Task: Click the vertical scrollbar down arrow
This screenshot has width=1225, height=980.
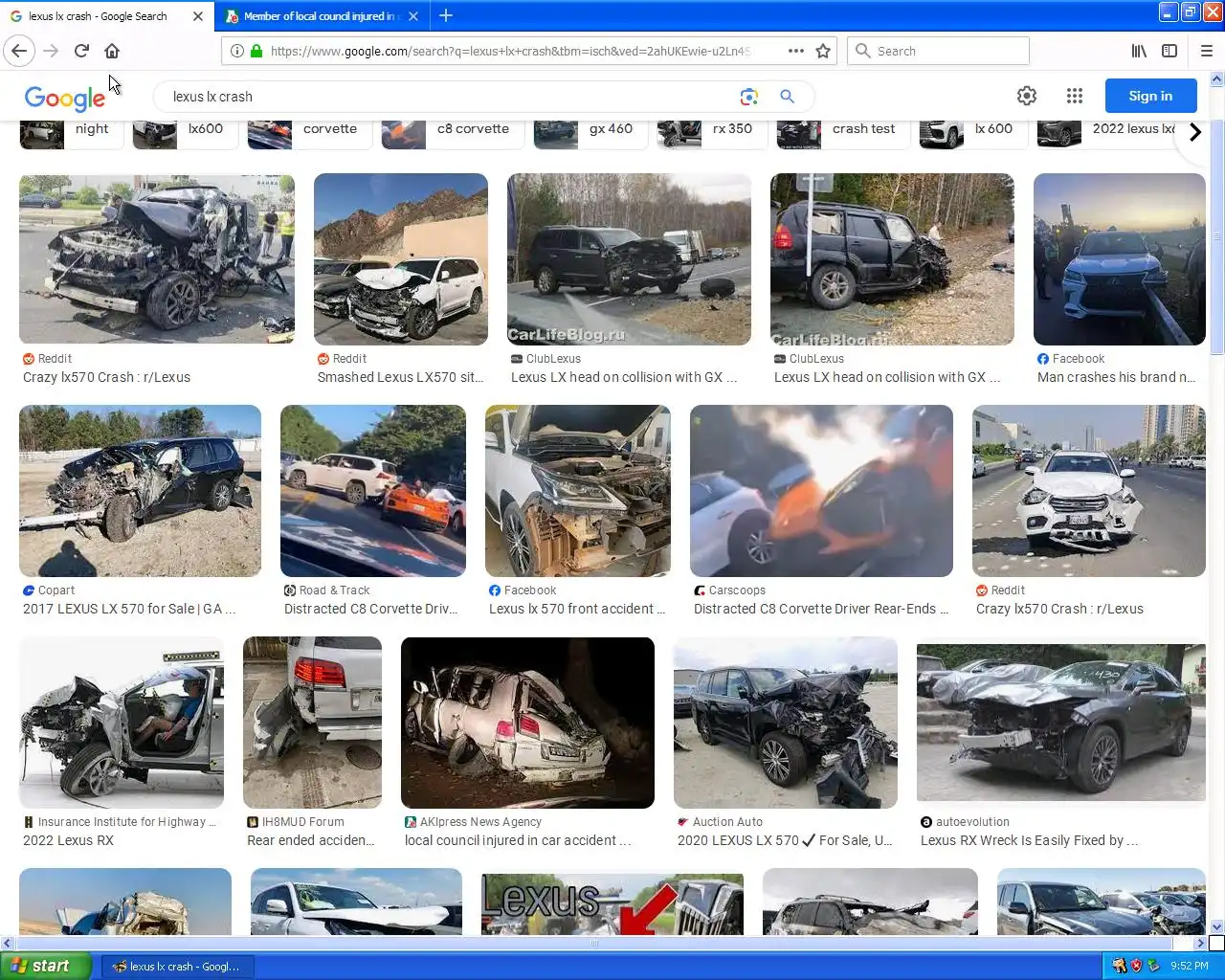Action: [1217, 926]
